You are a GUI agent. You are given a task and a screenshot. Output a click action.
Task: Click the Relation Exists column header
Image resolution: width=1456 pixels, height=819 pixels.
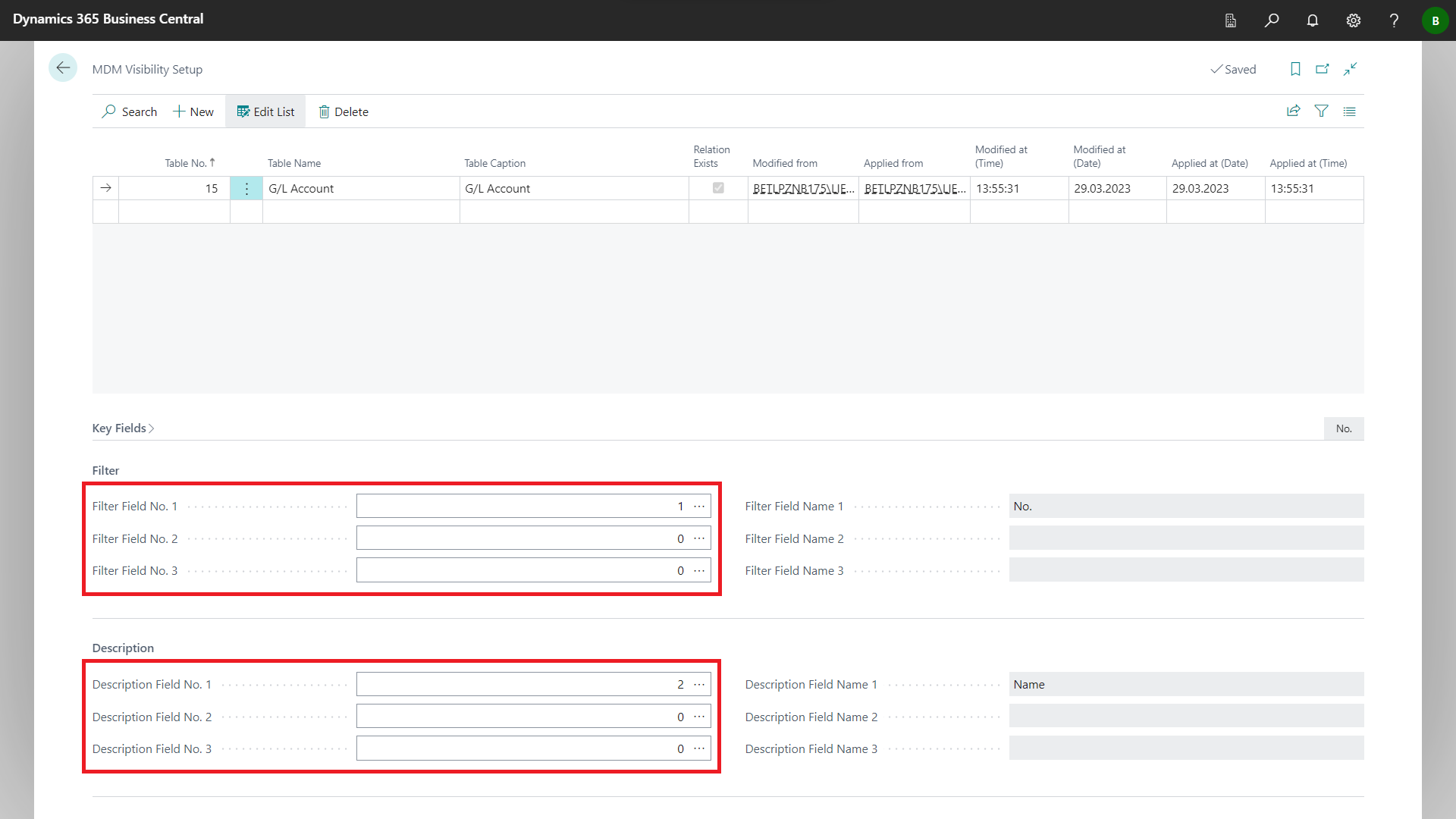pyautogui.click(x=711, y=156)
